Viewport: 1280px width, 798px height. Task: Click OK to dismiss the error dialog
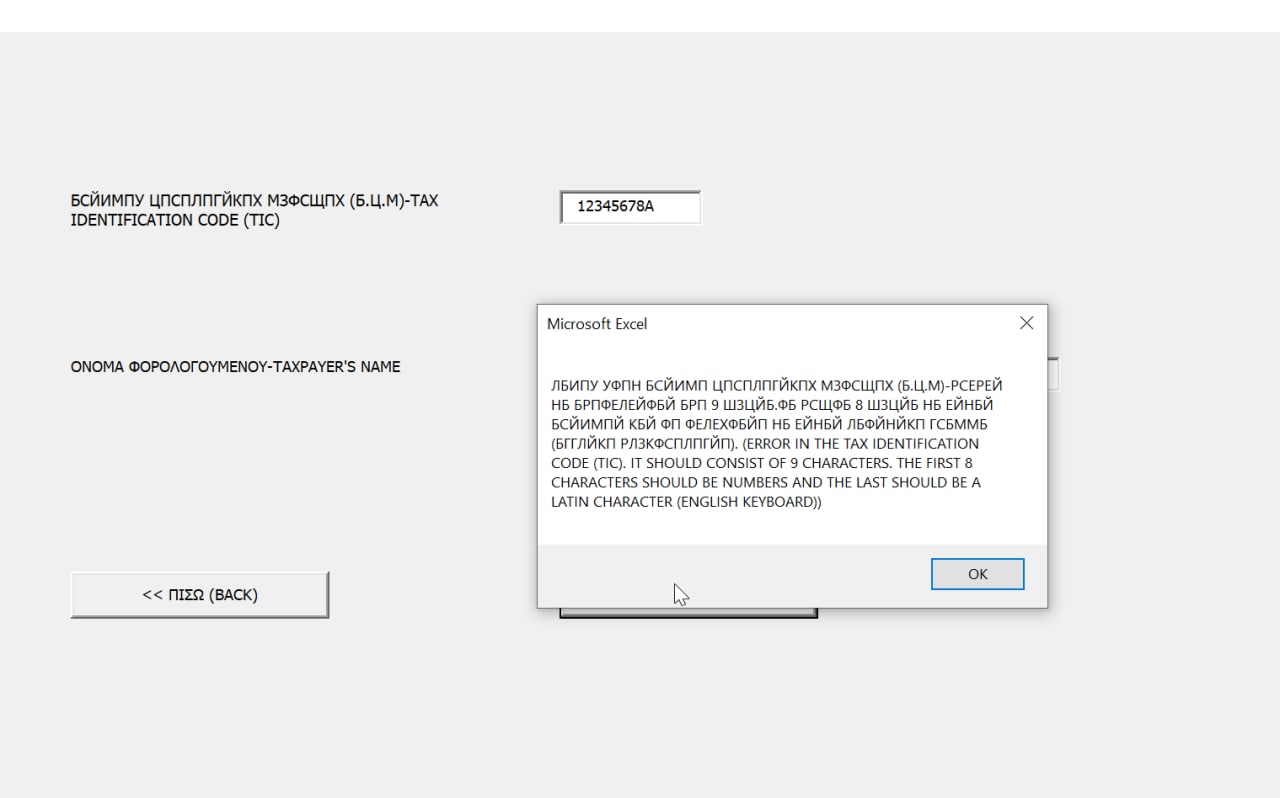coord(977,574)
